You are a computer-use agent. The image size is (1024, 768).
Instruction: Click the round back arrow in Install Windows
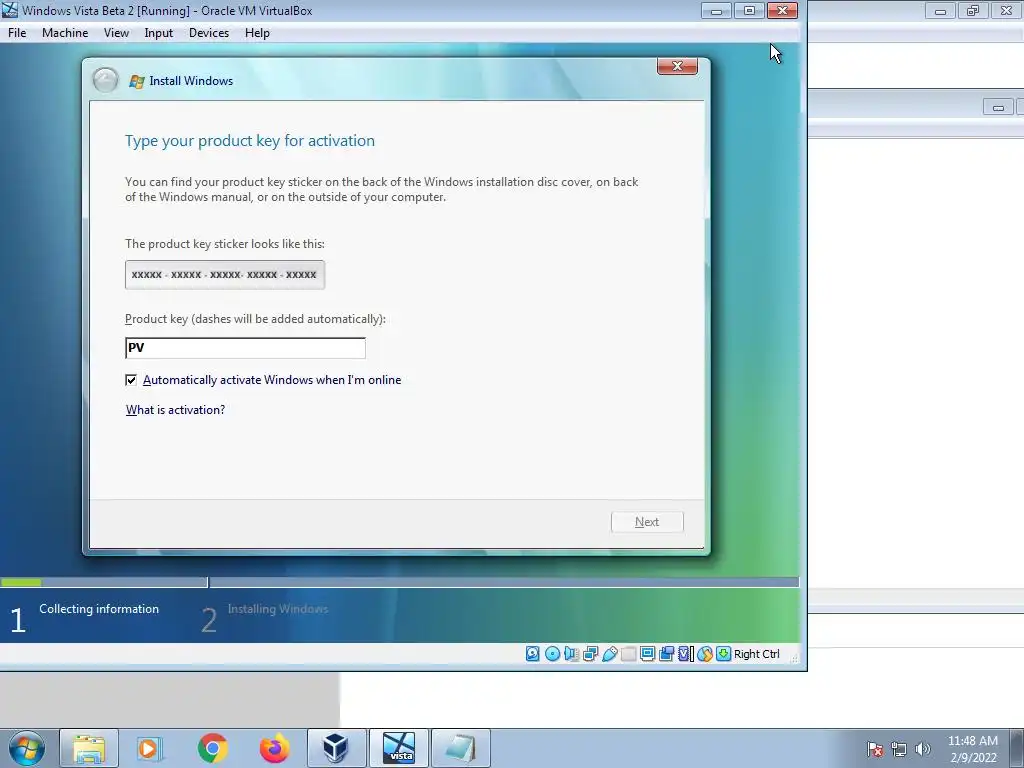pyautogui.click(x=105, y=80)
